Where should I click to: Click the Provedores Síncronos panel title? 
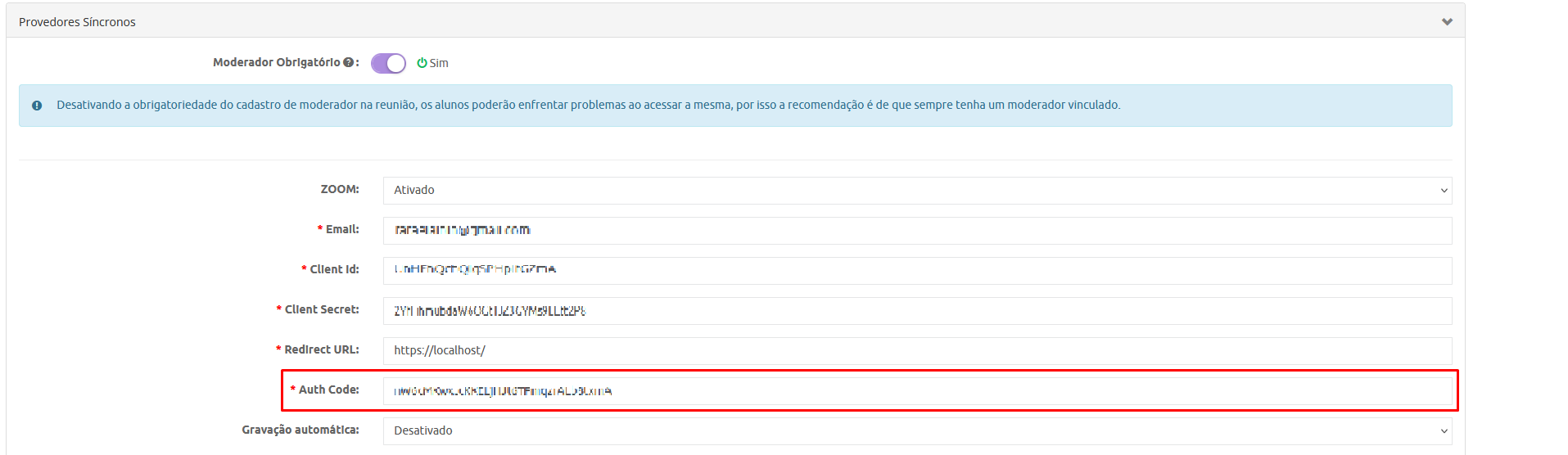(x=77, y=22)
